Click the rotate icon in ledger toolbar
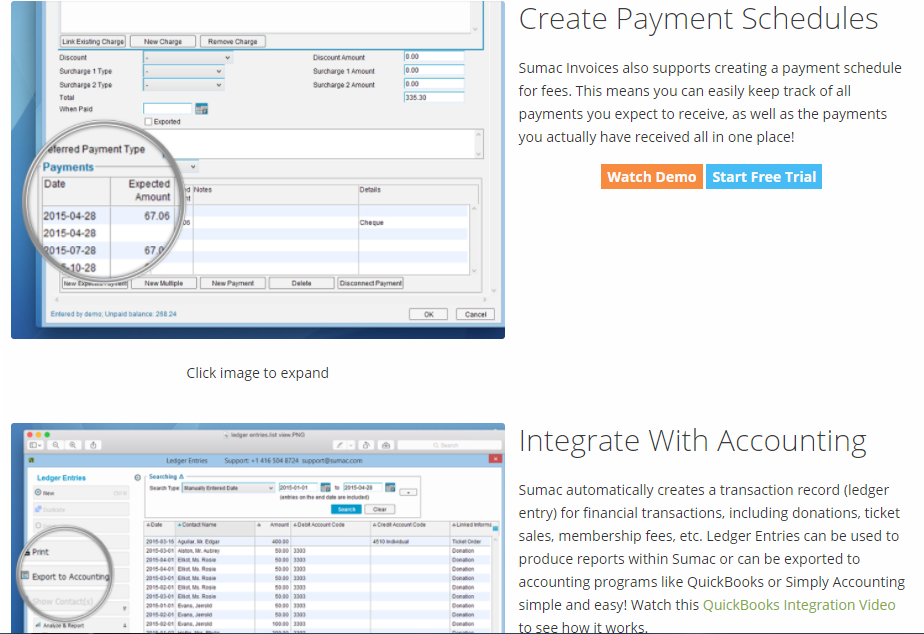The width and height of the screenshot is (924, 634). (366, 445)
